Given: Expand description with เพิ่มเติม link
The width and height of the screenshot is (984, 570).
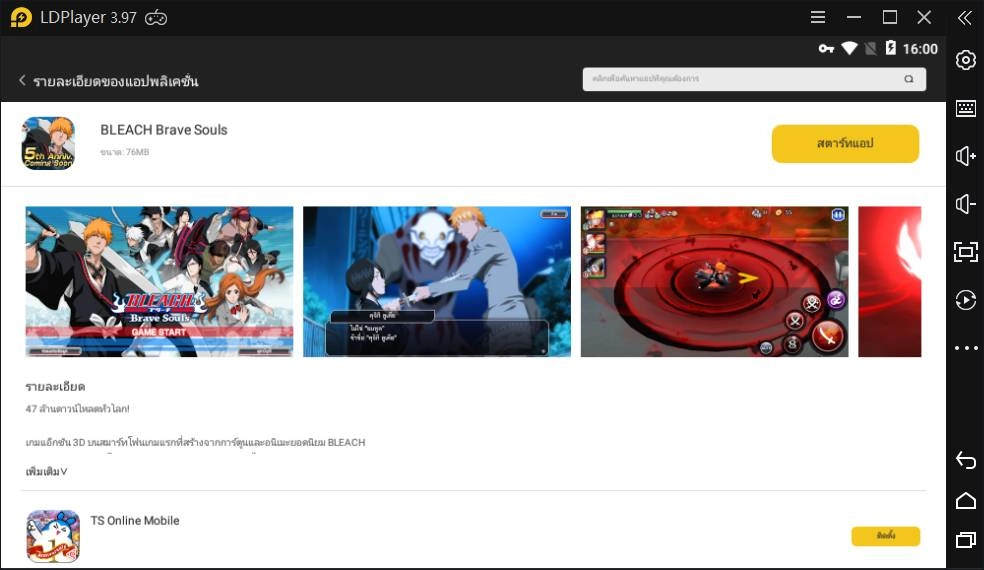Looking at the screenshot, I should 47,471.
